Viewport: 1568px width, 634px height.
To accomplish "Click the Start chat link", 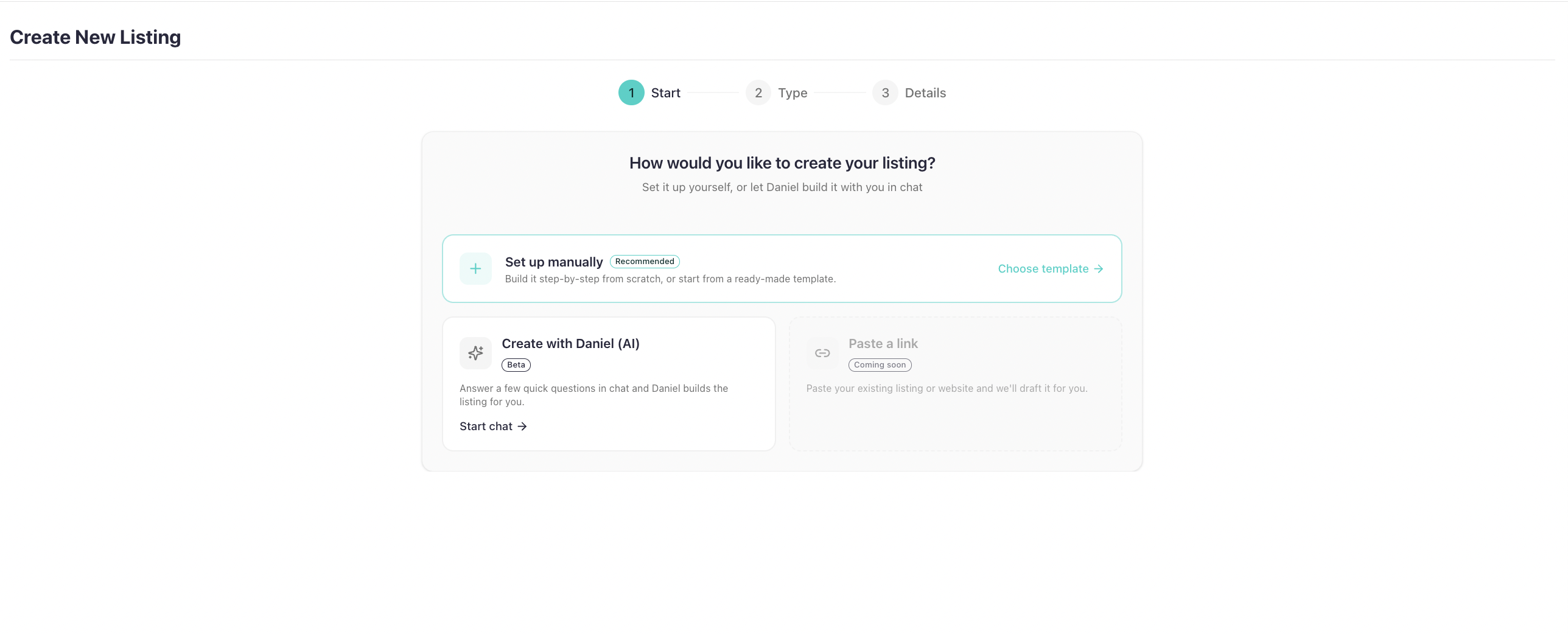I will click(493, 427).
